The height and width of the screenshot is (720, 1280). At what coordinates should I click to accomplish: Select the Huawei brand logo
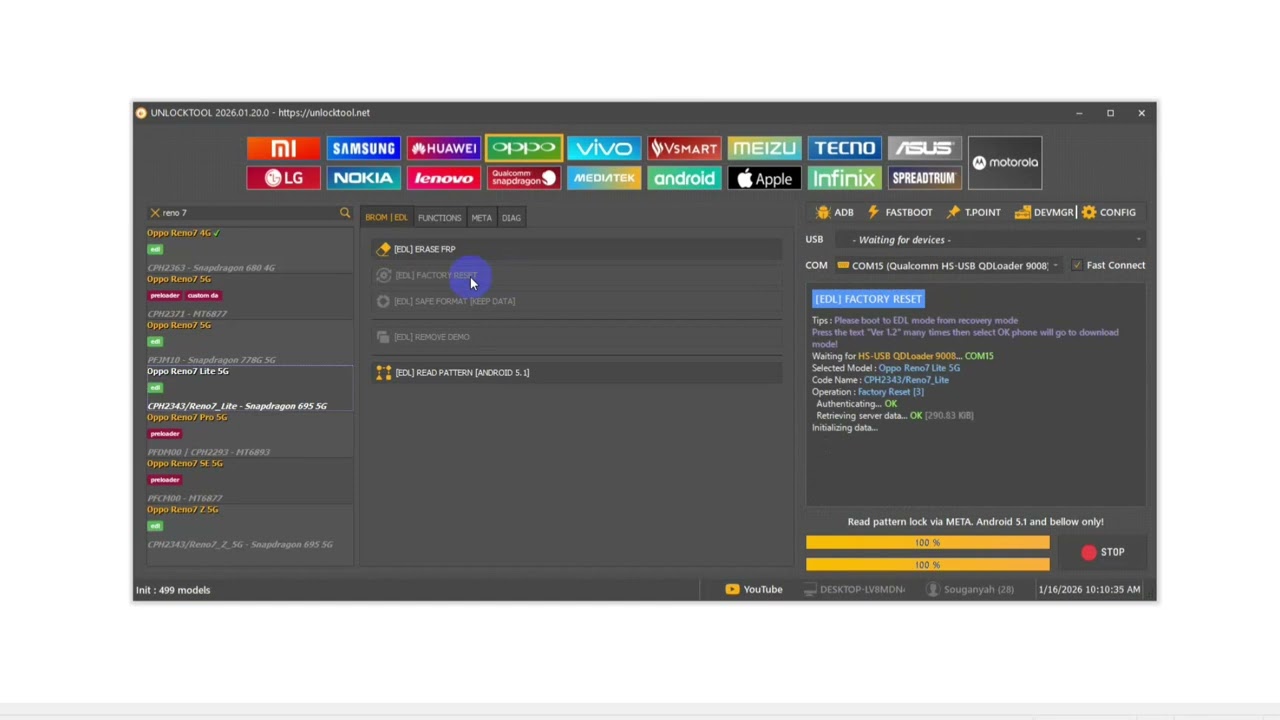click(x=443, y=148)
